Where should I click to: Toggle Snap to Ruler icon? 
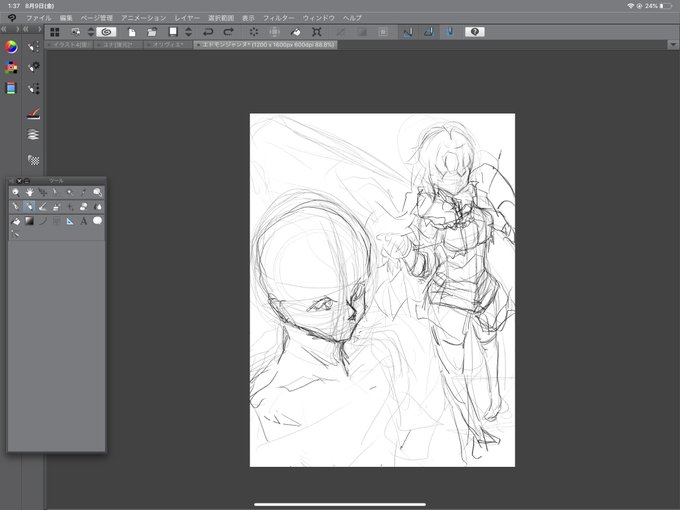click(x=408, y=32)
